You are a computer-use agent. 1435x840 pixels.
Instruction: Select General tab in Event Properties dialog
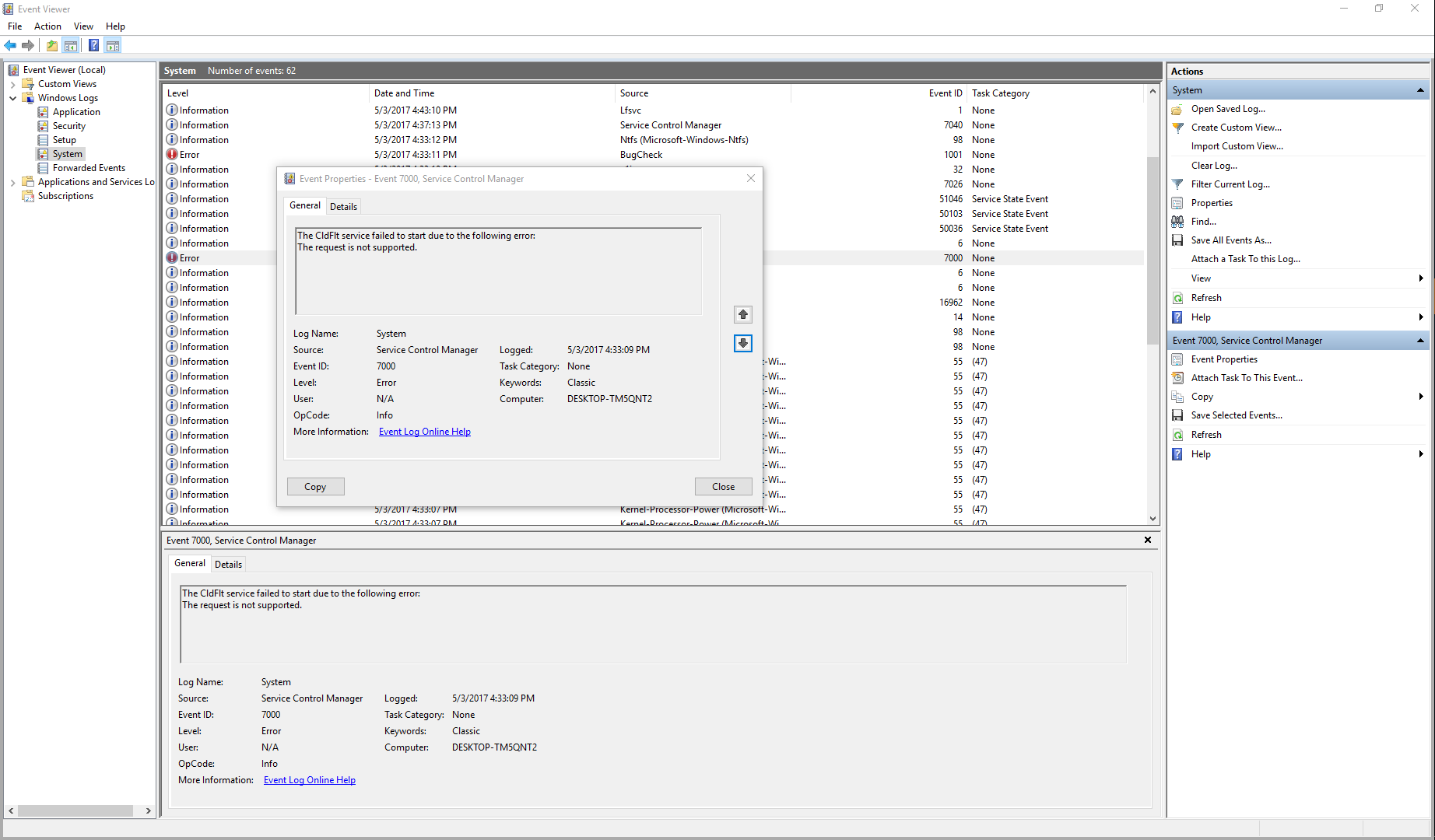pos(304,205)
